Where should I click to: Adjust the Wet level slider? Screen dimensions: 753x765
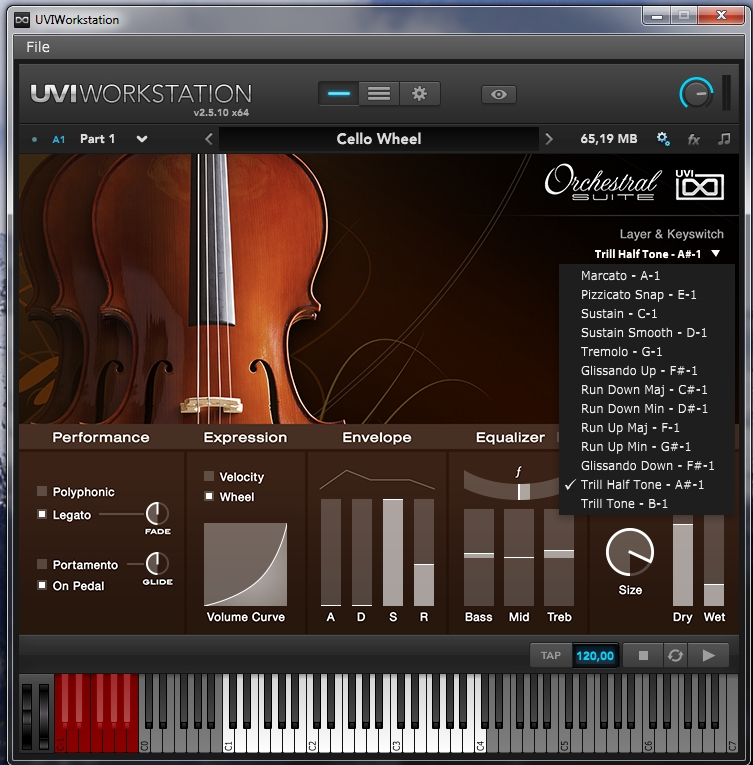pyautogui.click(x=714, y=561)
